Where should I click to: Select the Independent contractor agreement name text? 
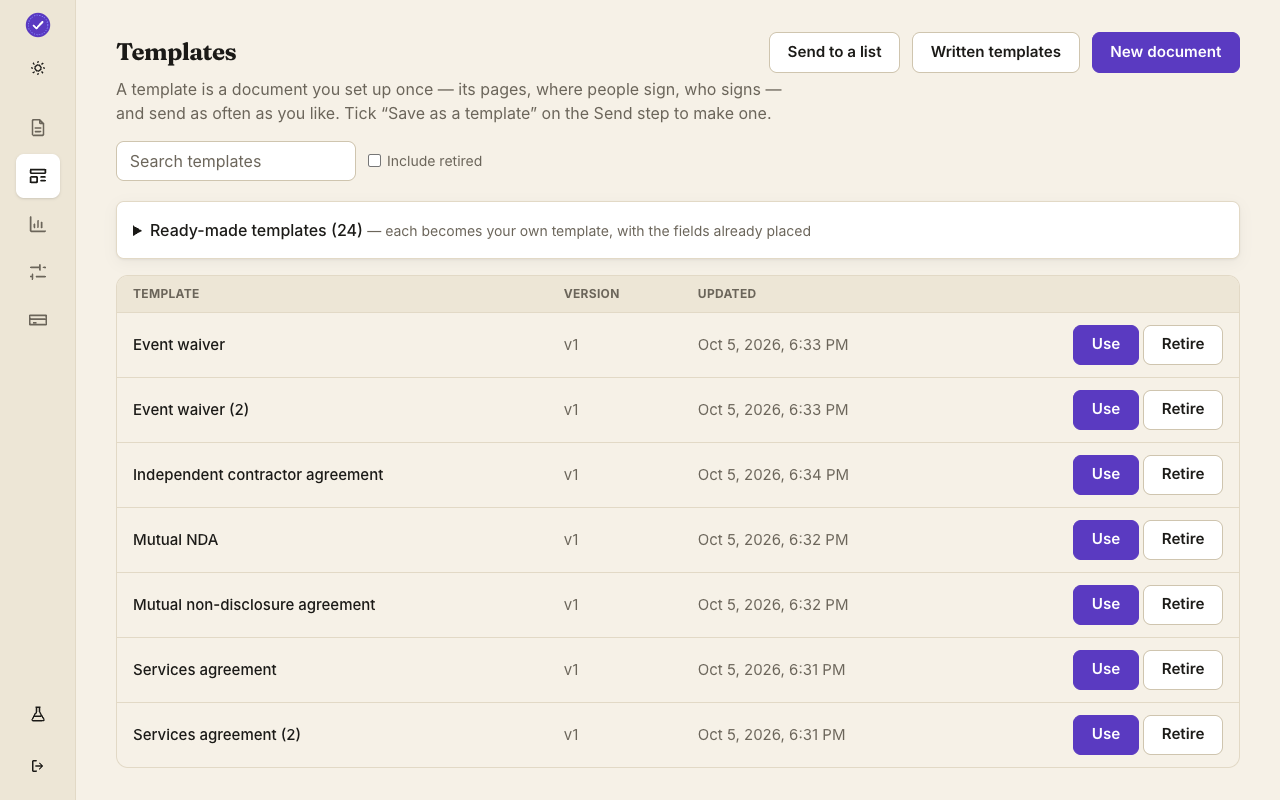tap(258, 475)
